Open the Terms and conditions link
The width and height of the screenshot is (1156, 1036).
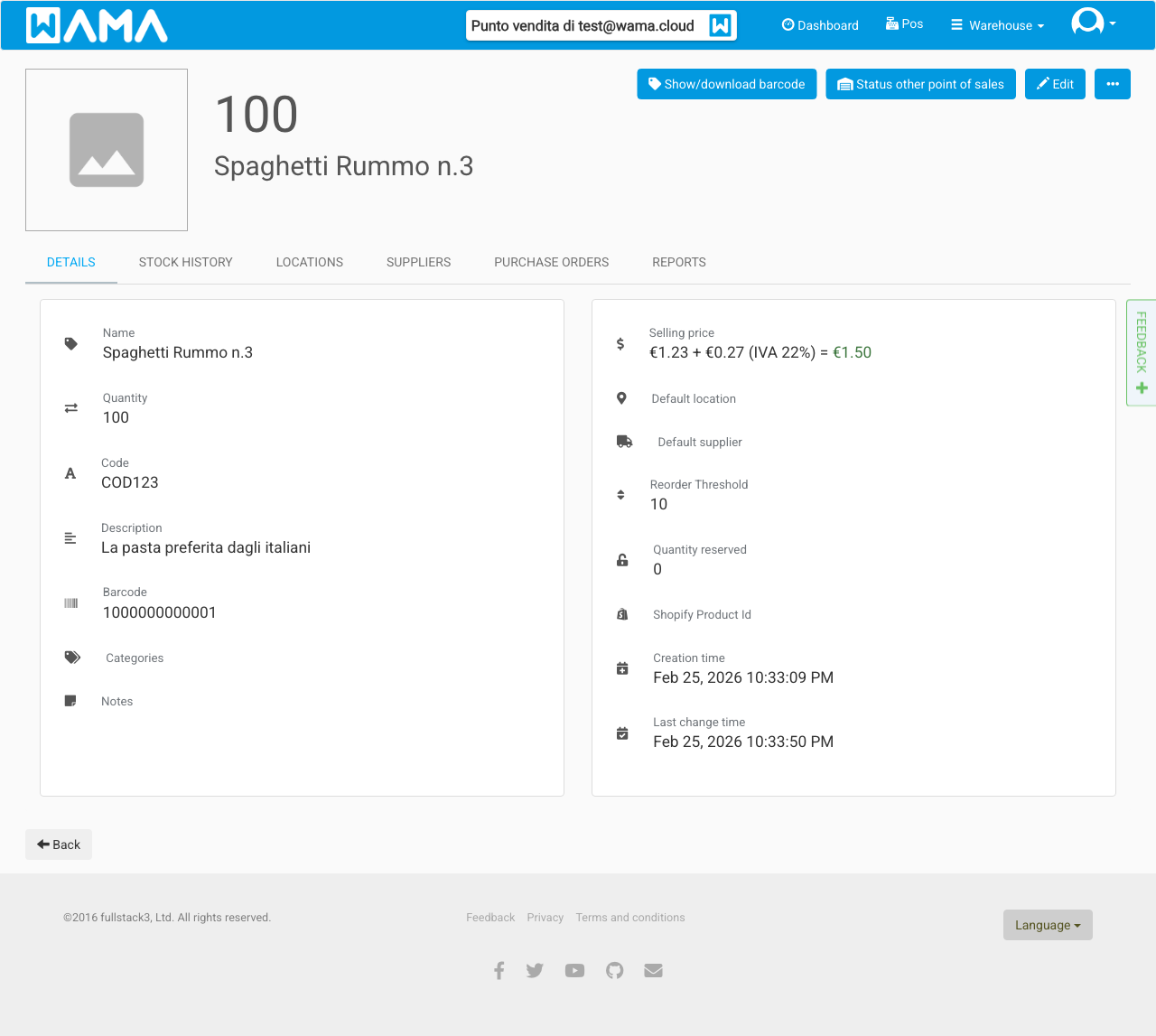coord(629,917)
